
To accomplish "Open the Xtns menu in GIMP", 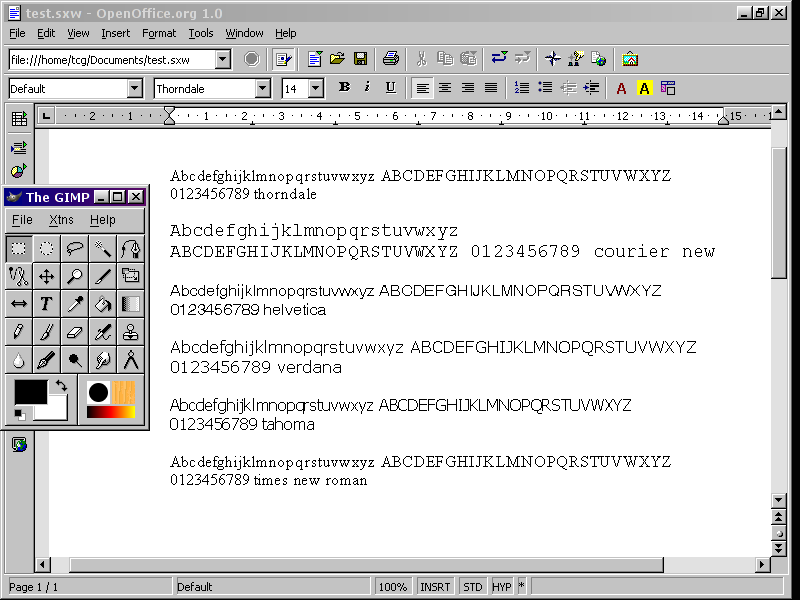I will coord(61,220).
